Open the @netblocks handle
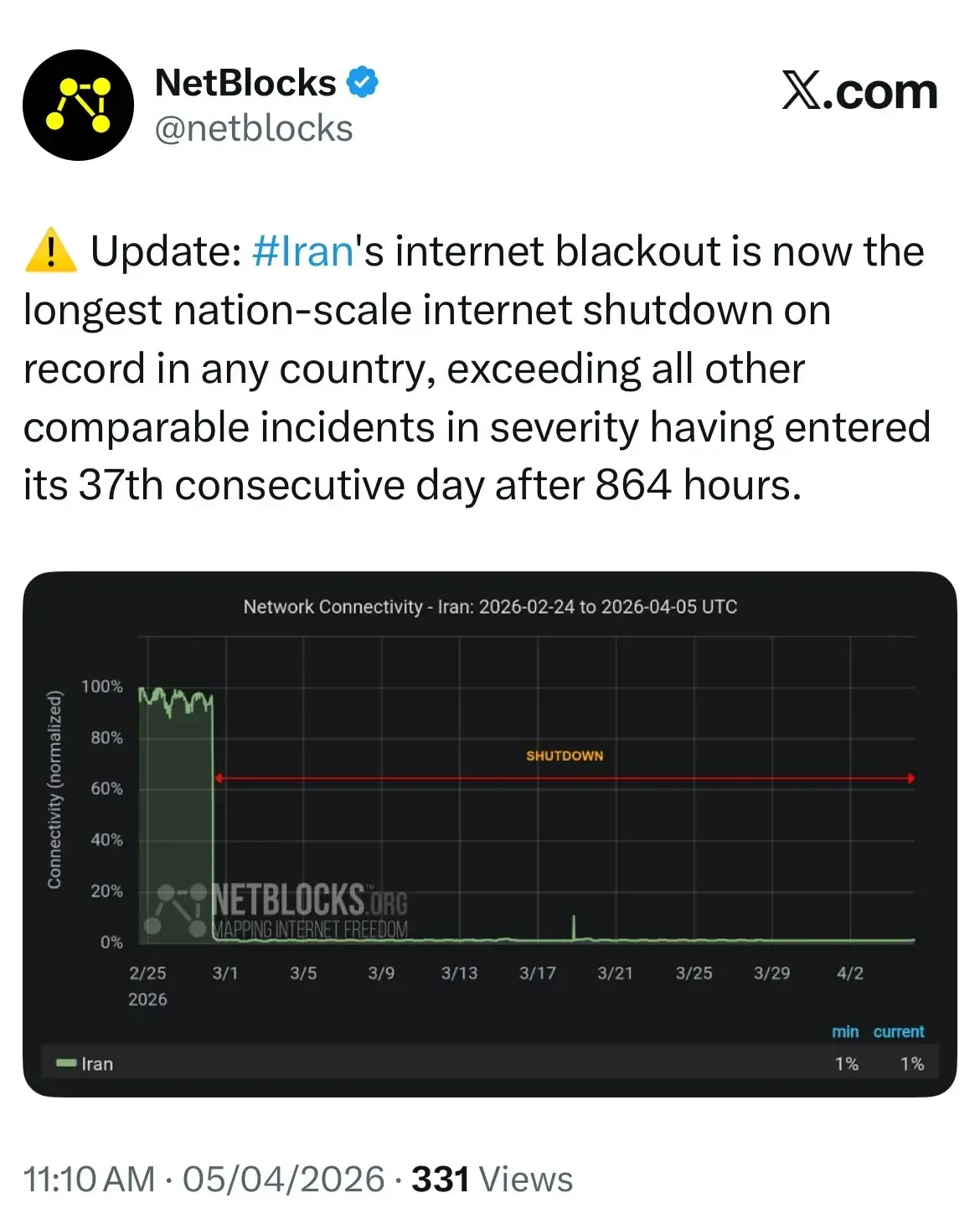The height and width of the screenshot is (1224, 980). point(254,129)
